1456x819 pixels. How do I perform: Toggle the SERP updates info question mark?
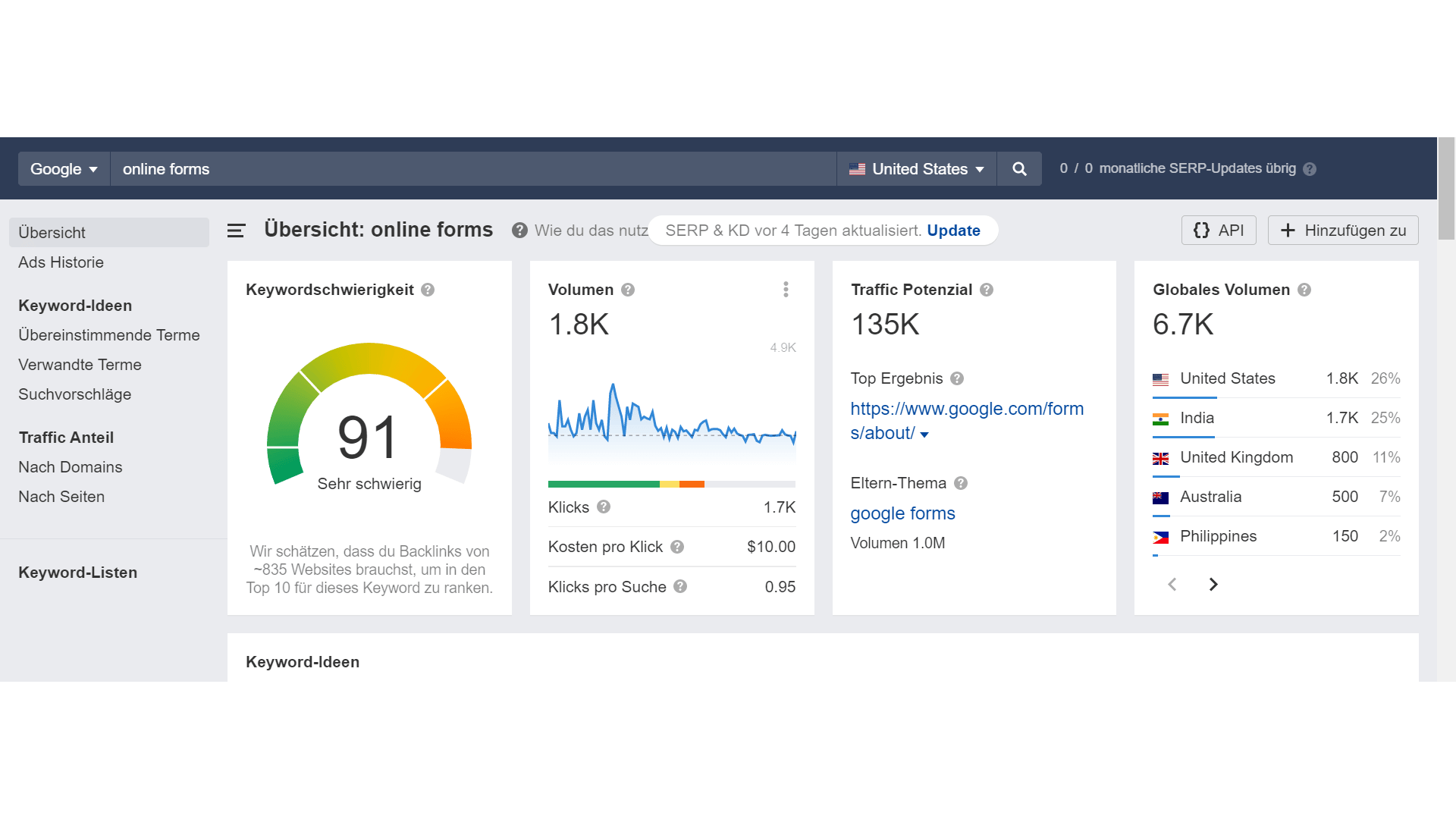[x=1312, y=168]
